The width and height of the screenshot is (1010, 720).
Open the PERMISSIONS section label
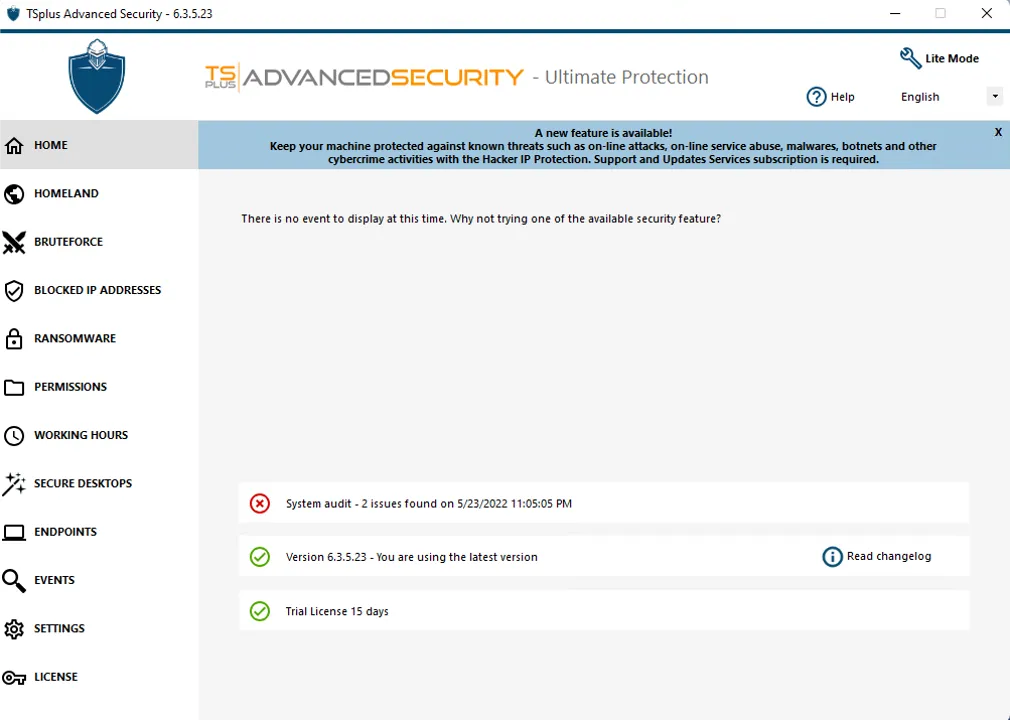pos(70,386)
